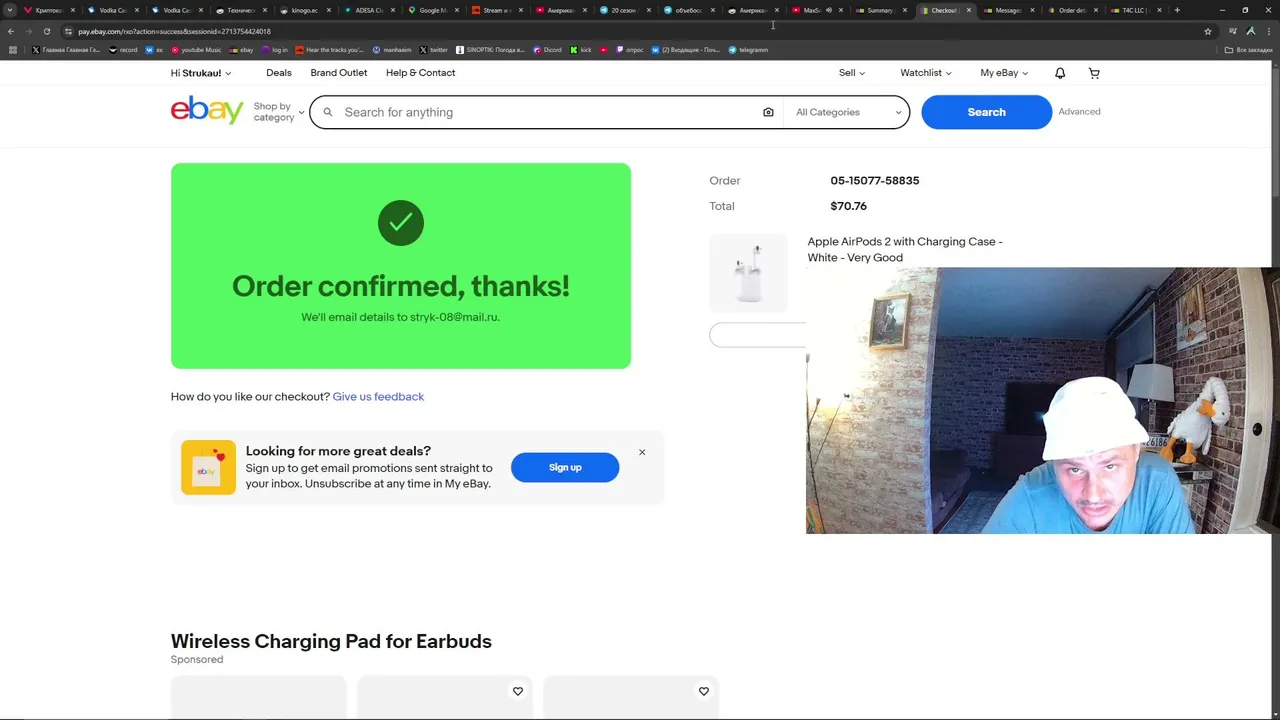Click the Sign up button
1280x720 pixels.
point(565,467)
